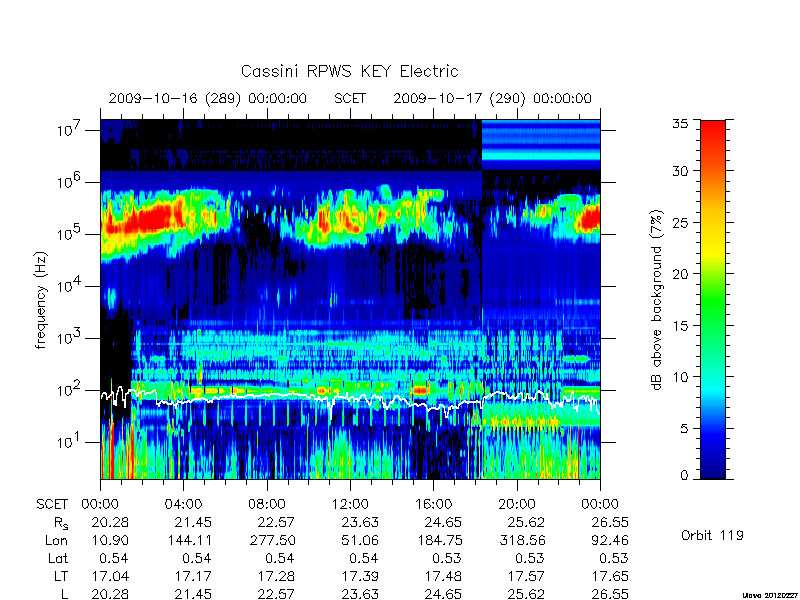Click 21.45 in the Rs row
The width and height of the screenshot is (800, 600).
coord(193,522)
